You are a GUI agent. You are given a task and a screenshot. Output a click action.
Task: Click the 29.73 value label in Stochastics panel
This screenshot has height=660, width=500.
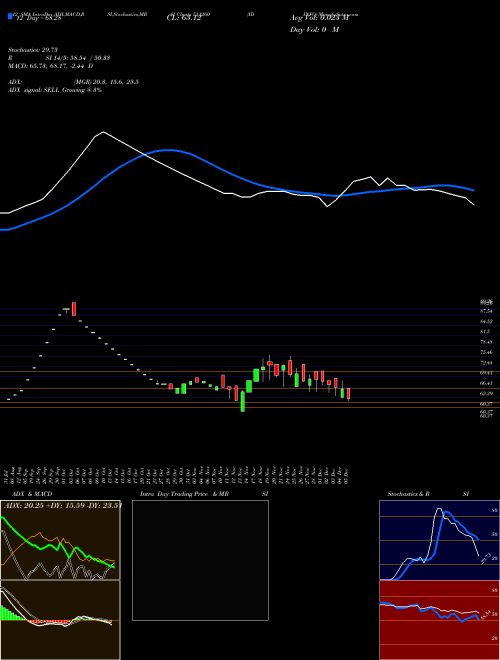click(x=484, y=559)
